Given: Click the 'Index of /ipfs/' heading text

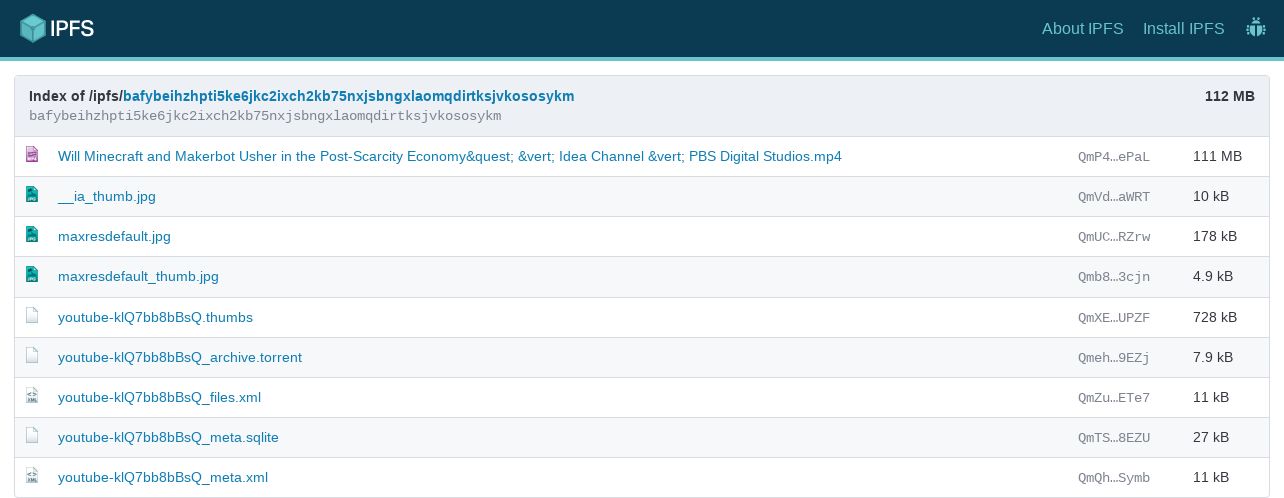Looking at the screenshot, I should 76,96.
